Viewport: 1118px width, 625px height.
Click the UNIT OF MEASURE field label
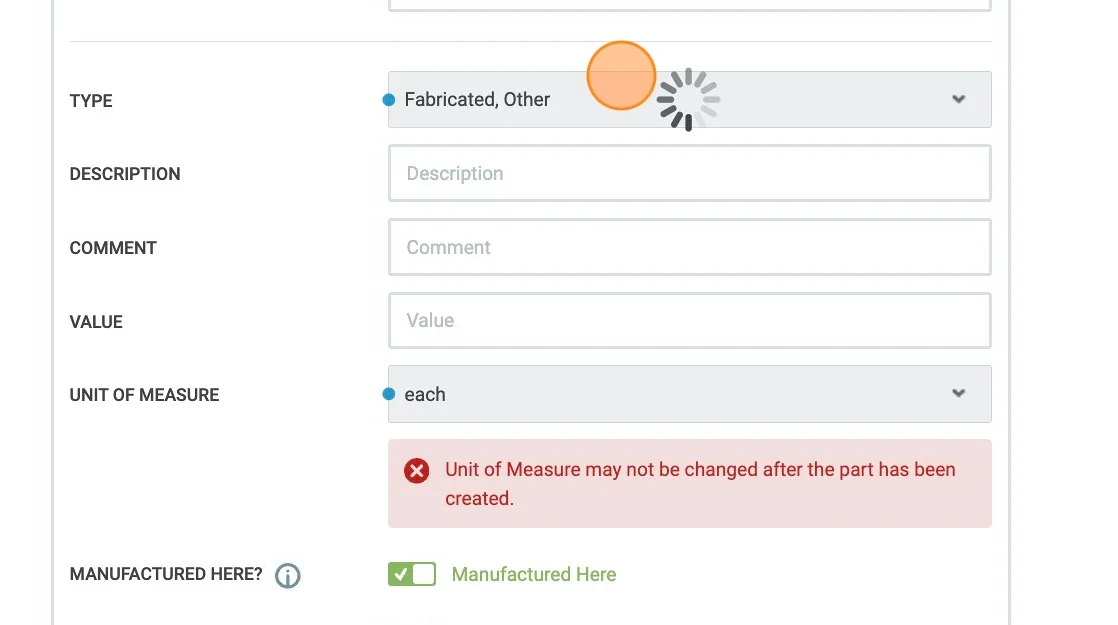(x=144, y=395)
